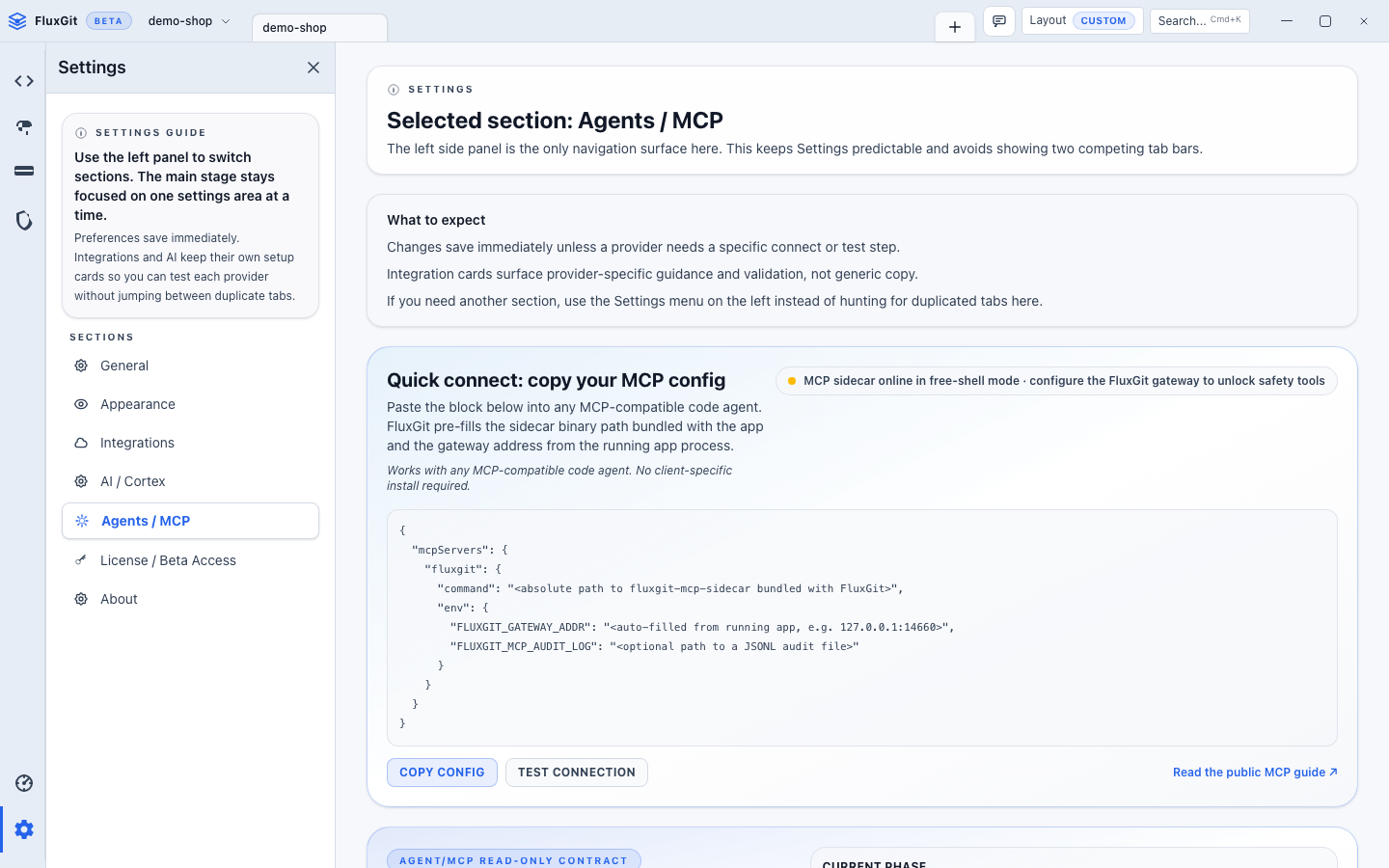Click the Integrations cloud icon

click(81, 443)
